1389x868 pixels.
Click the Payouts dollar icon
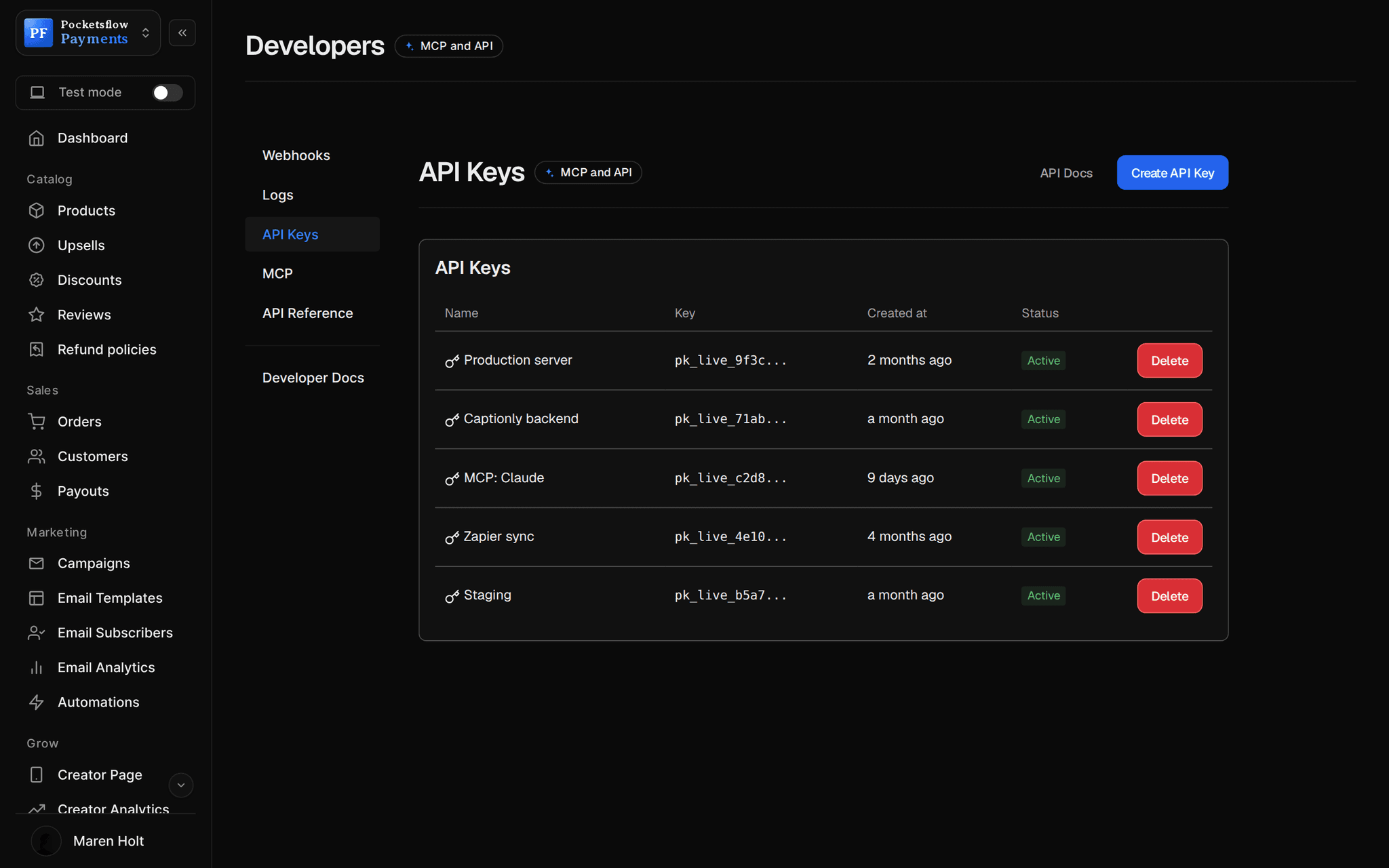[37, 491]
